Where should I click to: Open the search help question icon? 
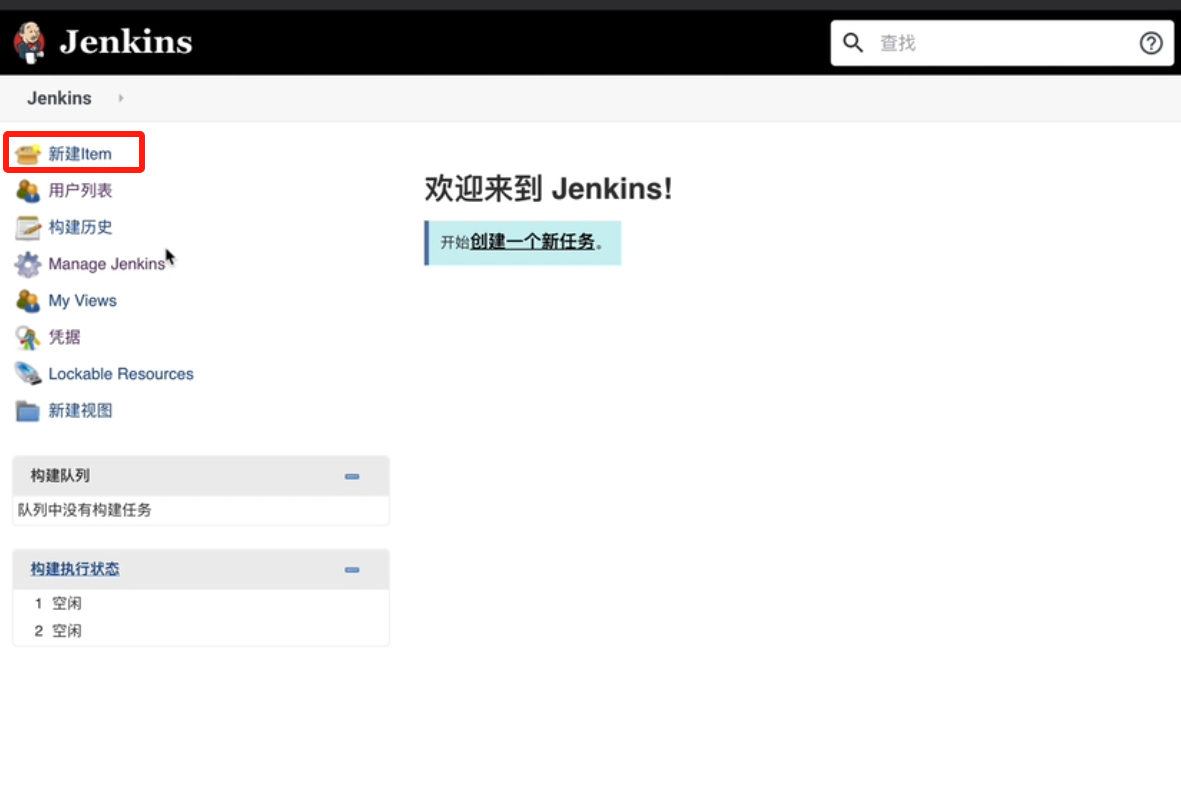click(1151, 43)
